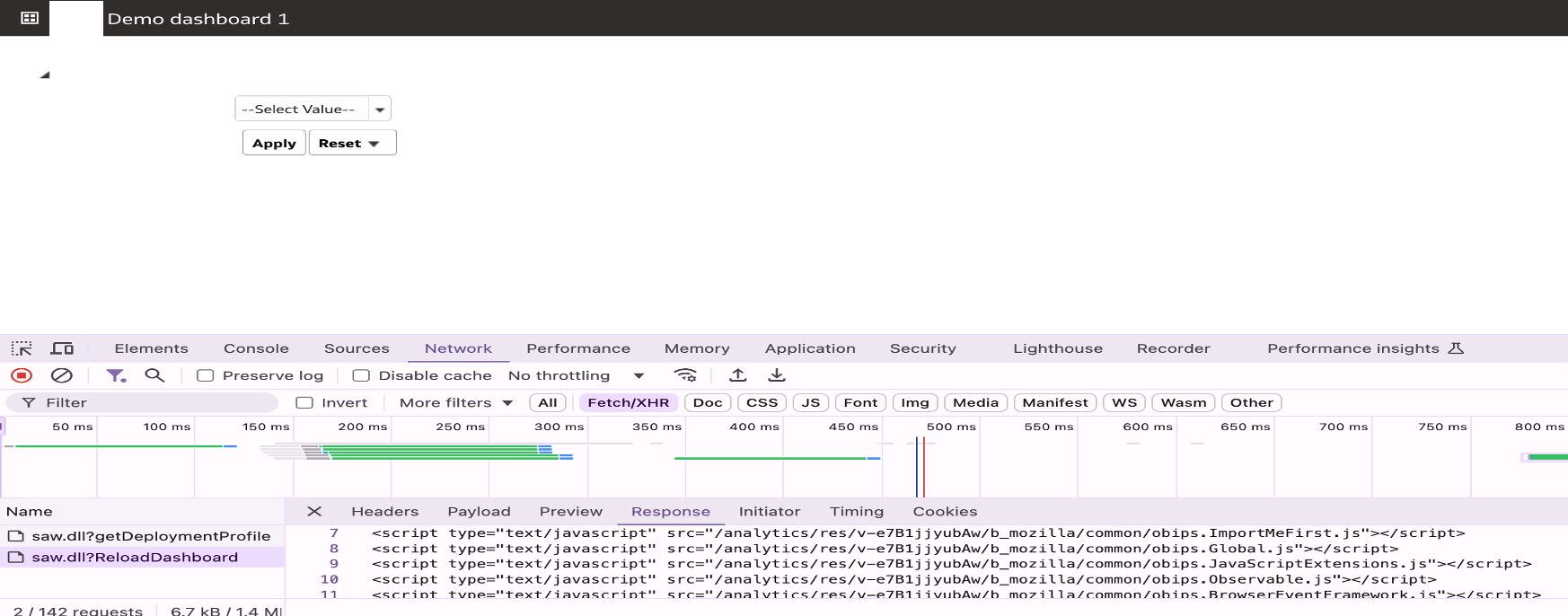Click the Name column header
Screen dimensions: 1568x616
pos(30,511)
